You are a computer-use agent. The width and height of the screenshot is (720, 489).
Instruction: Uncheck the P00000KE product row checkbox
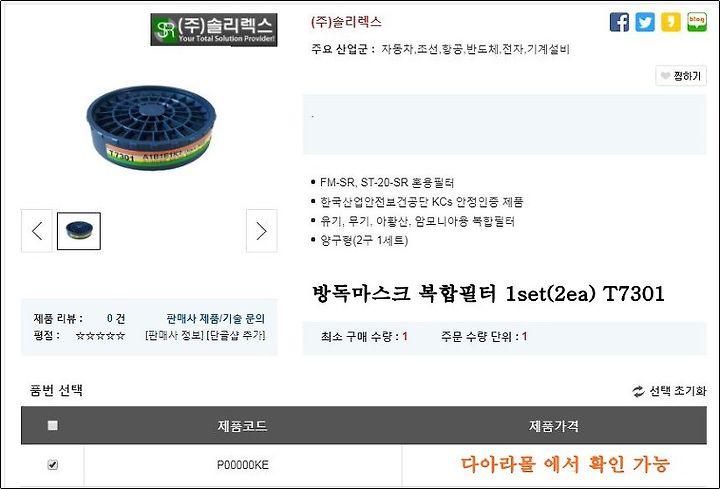(53, 465)
